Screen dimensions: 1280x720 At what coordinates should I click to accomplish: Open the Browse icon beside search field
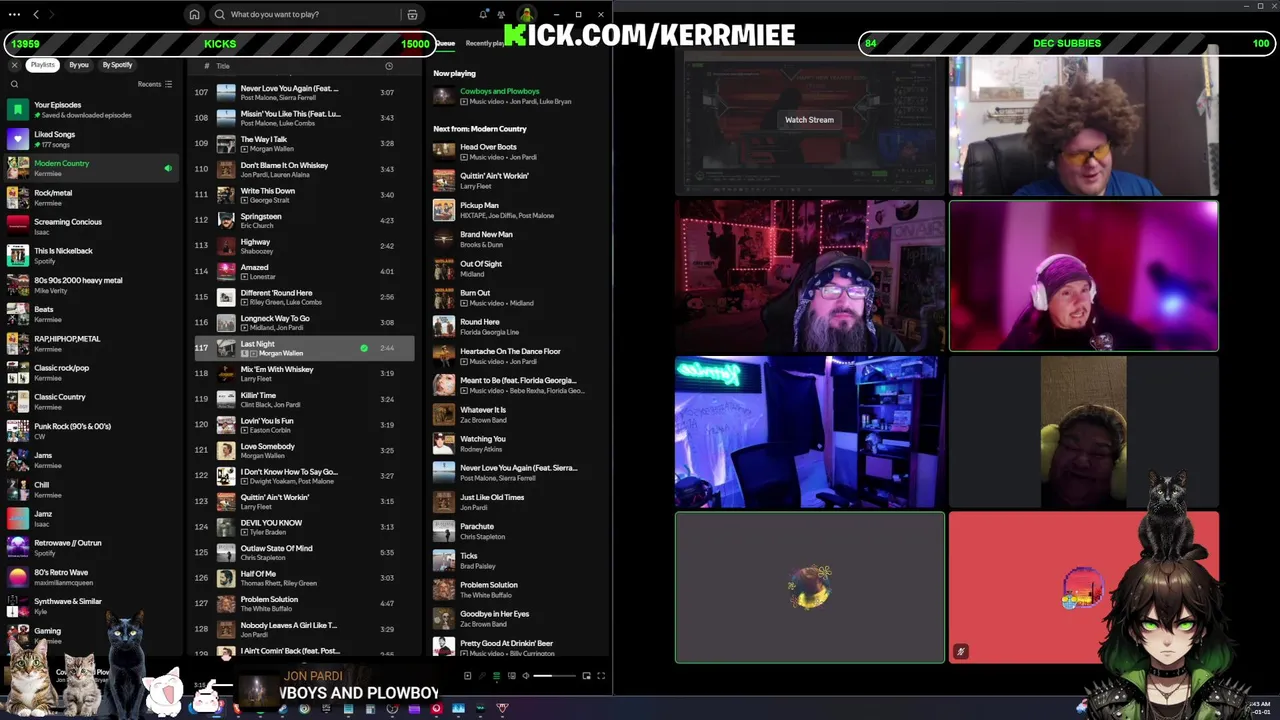point(412,15)
